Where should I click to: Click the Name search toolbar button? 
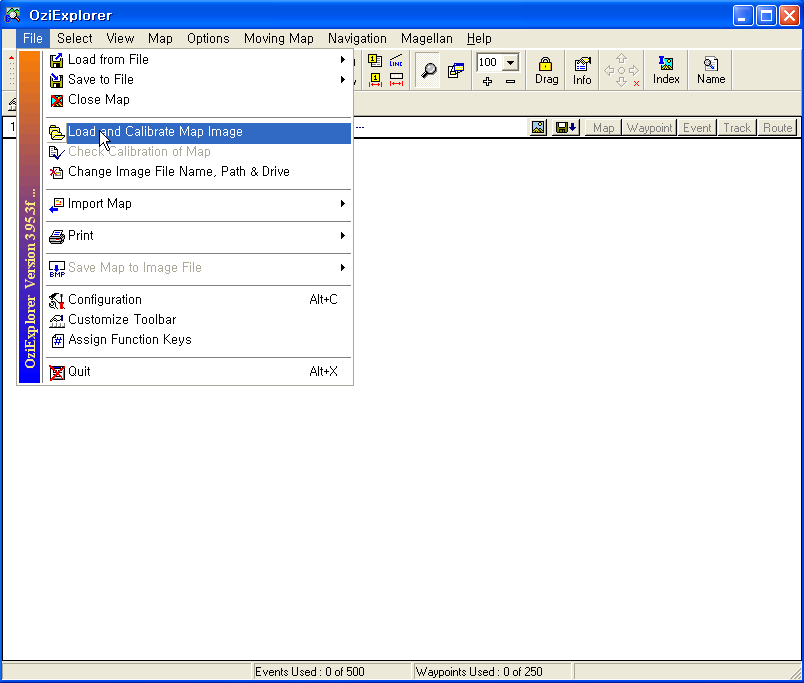pos(711,70)
